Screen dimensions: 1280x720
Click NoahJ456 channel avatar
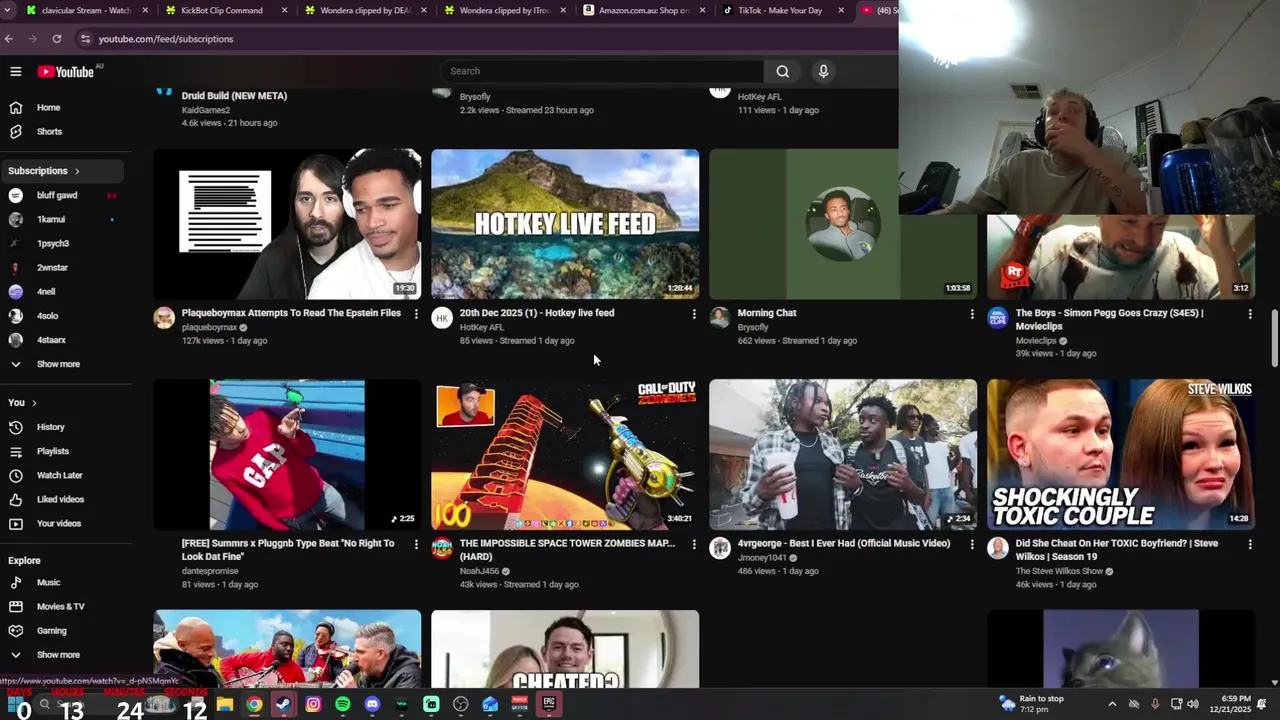tap(442, 548)
